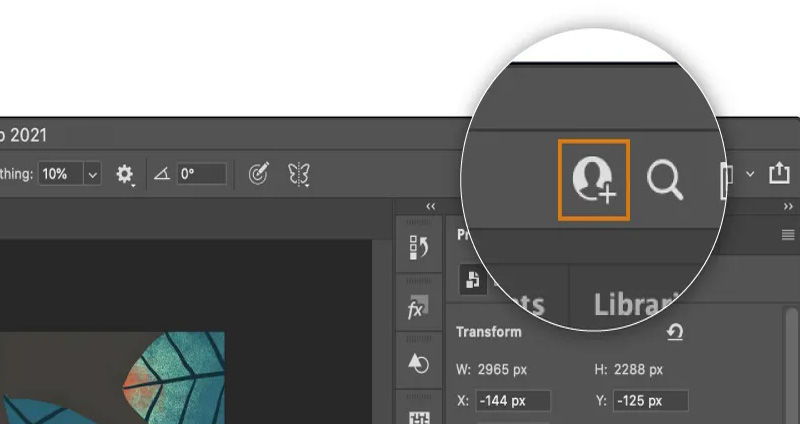Image resolution: width=800 pixels, height=424 pixels.
Task: Open the Adjustments panel icon
Action: 418,366
